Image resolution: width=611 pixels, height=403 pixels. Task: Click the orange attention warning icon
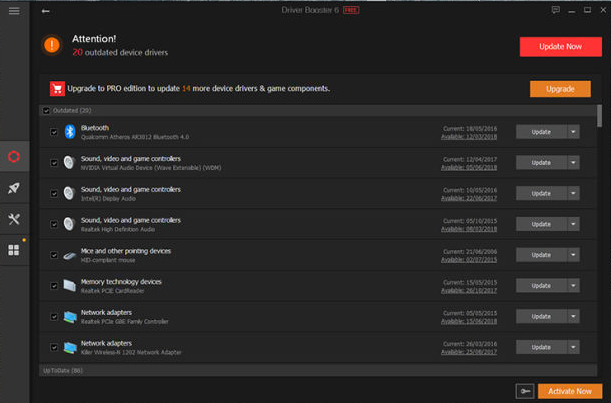(51, 45)
